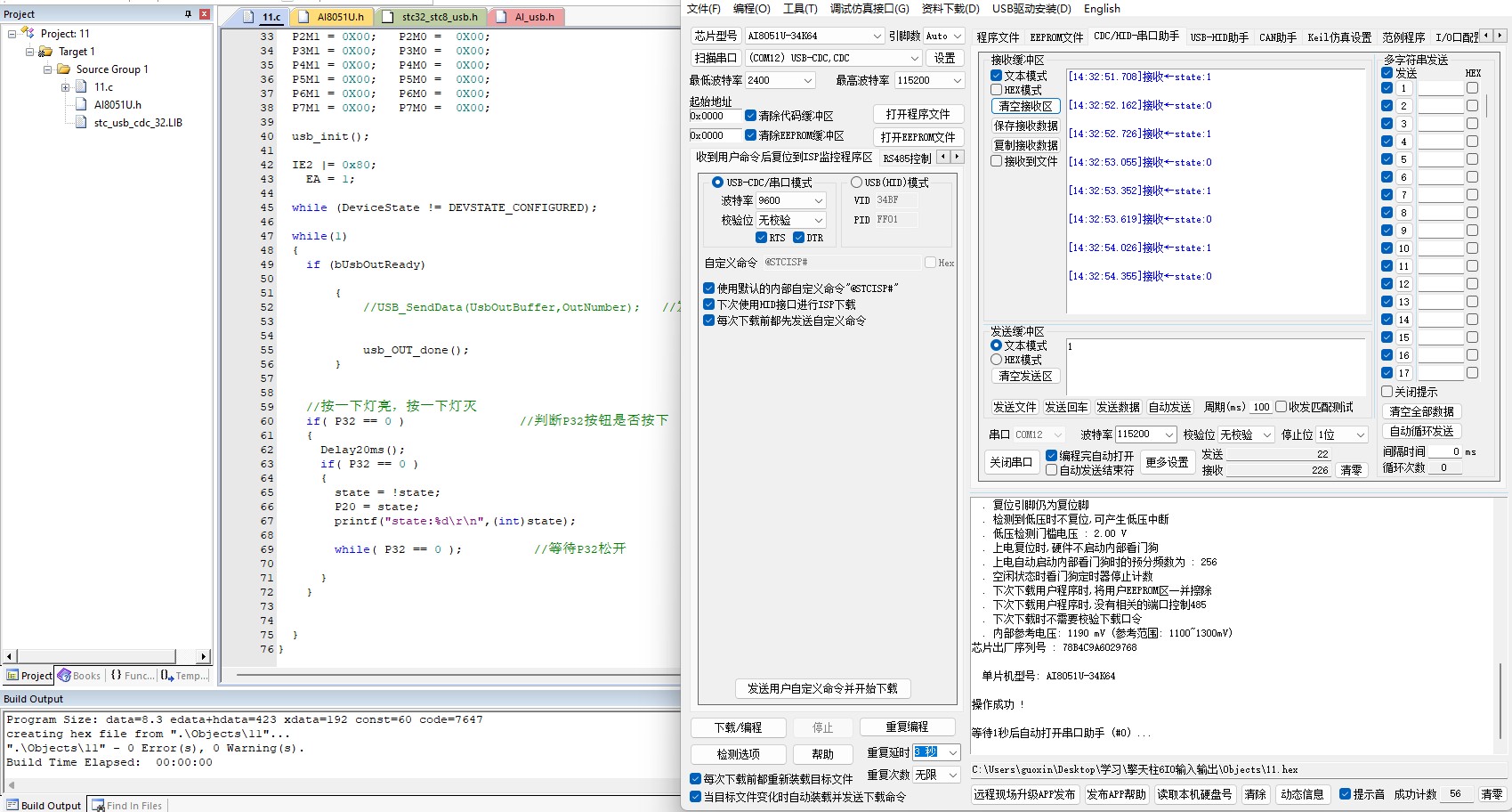This screenshot has width=1512, height=812.
Task: Open the minimum baud rate 2400 dropdown
Action: point(807,80)
